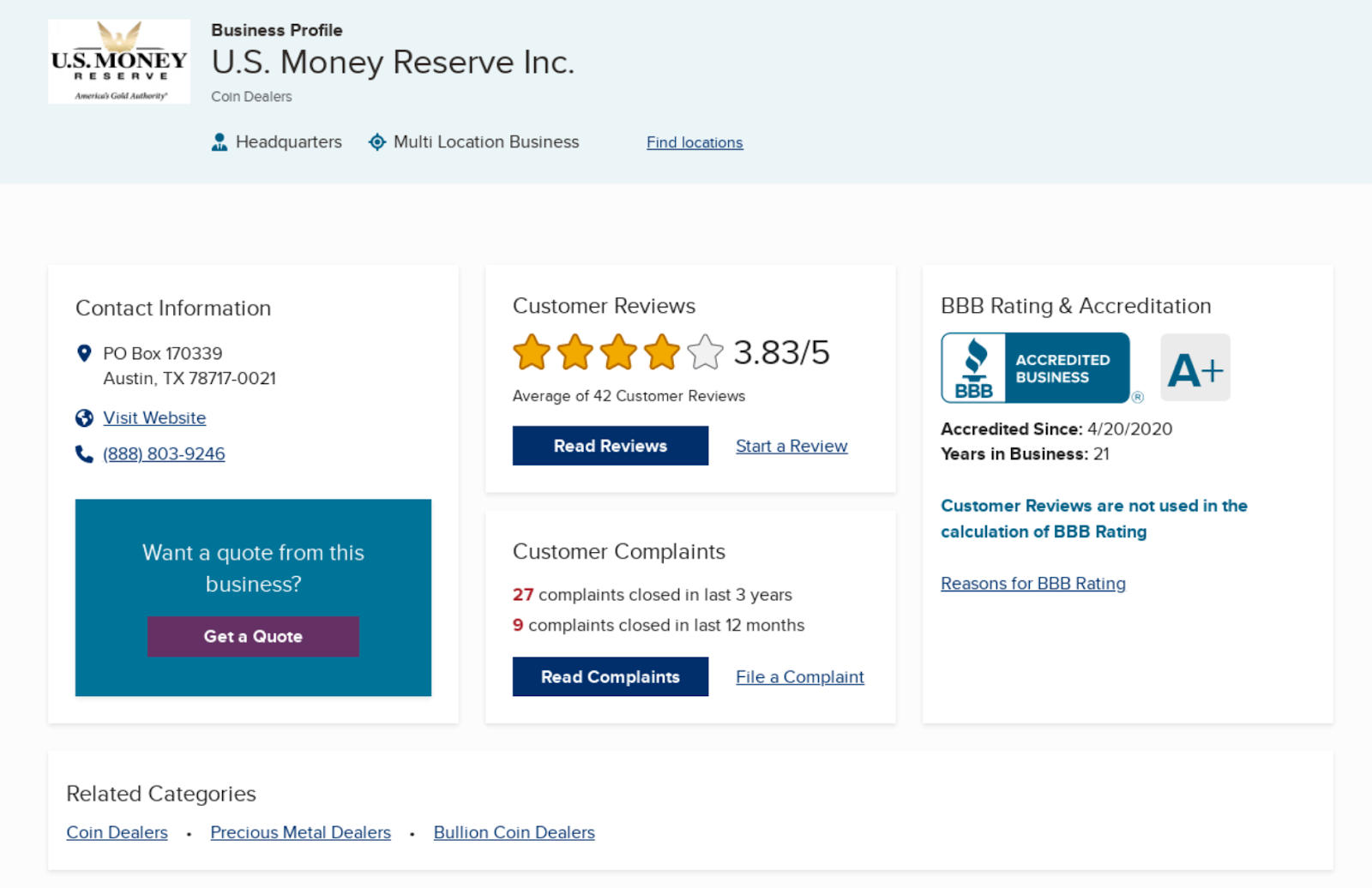Click the U.S. Money Reserve logo
The height and width of the screenshot is (888, 1372).
(x=119, y=62)
